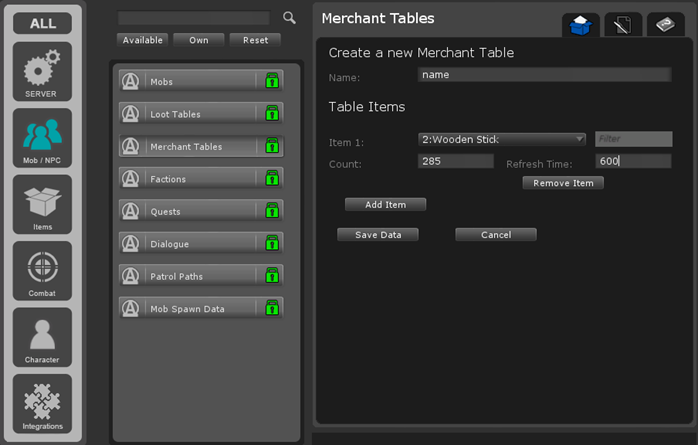Open the Integrations puzzle category
698x445 pixels.
[42, 403]
